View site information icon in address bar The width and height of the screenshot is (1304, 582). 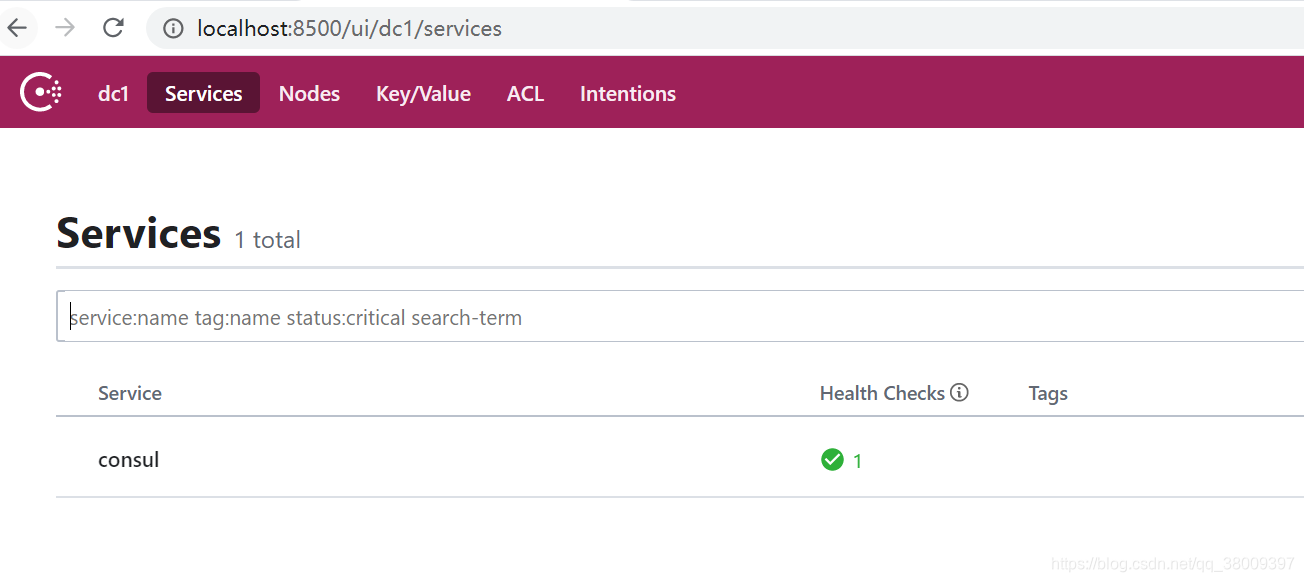pos(173,28)
